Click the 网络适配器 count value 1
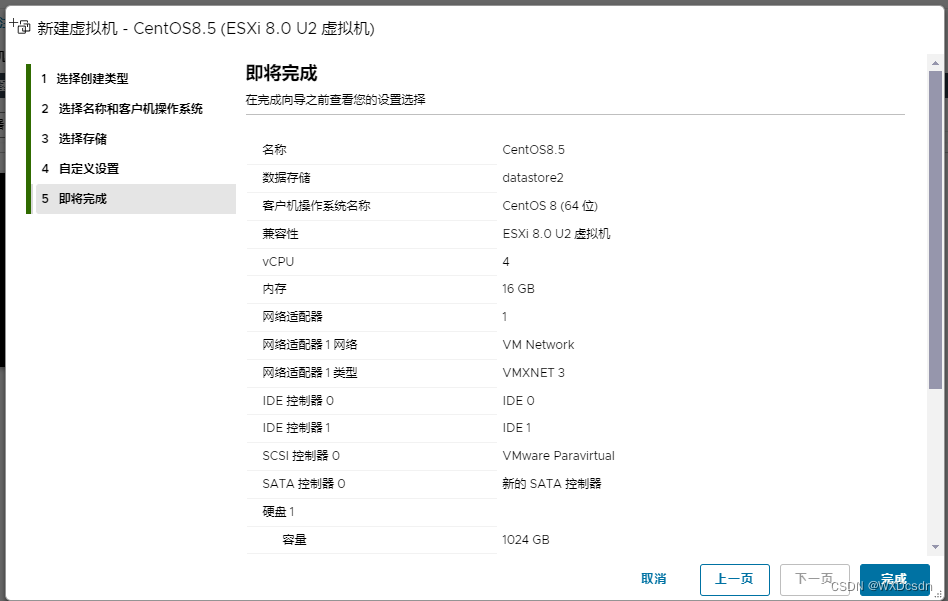 pos(505,317)
